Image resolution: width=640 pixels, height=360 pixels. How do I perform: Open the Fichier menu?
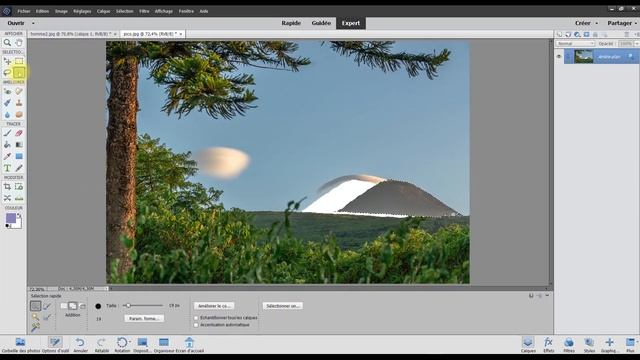24,11
